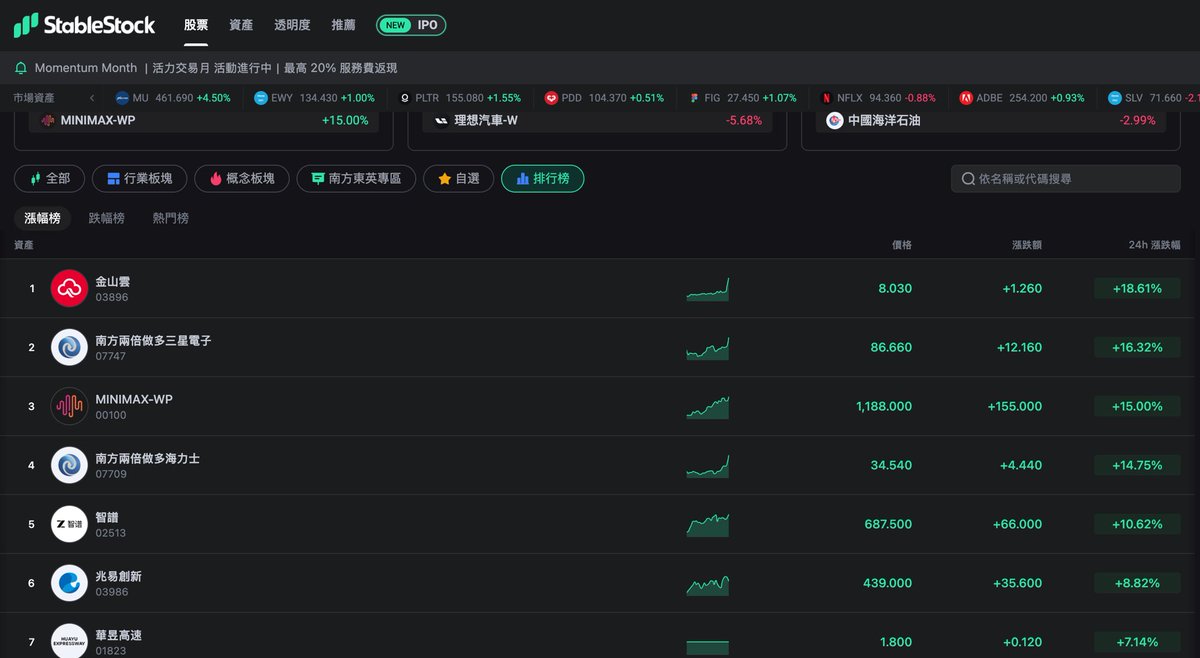Select the 全部 filter chip
Viewport: 1200px width, 658px height.
tap(50, 179)
